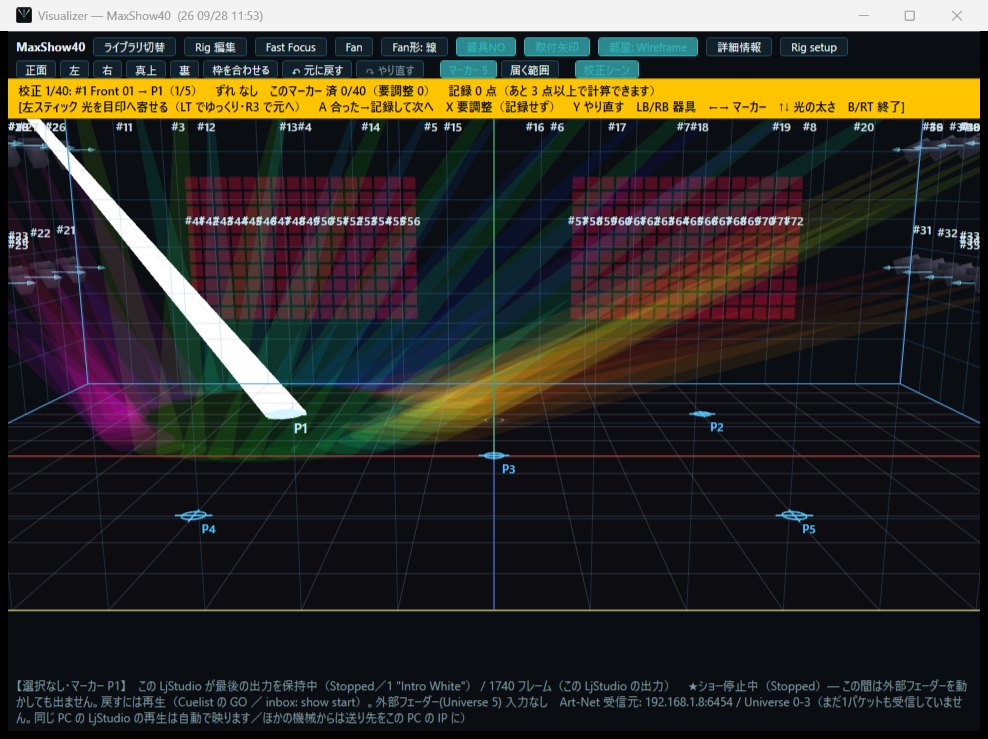Click the P1 marker label
Image resolution: width=988 pixels, height=739 pixels.
[301, 428]
